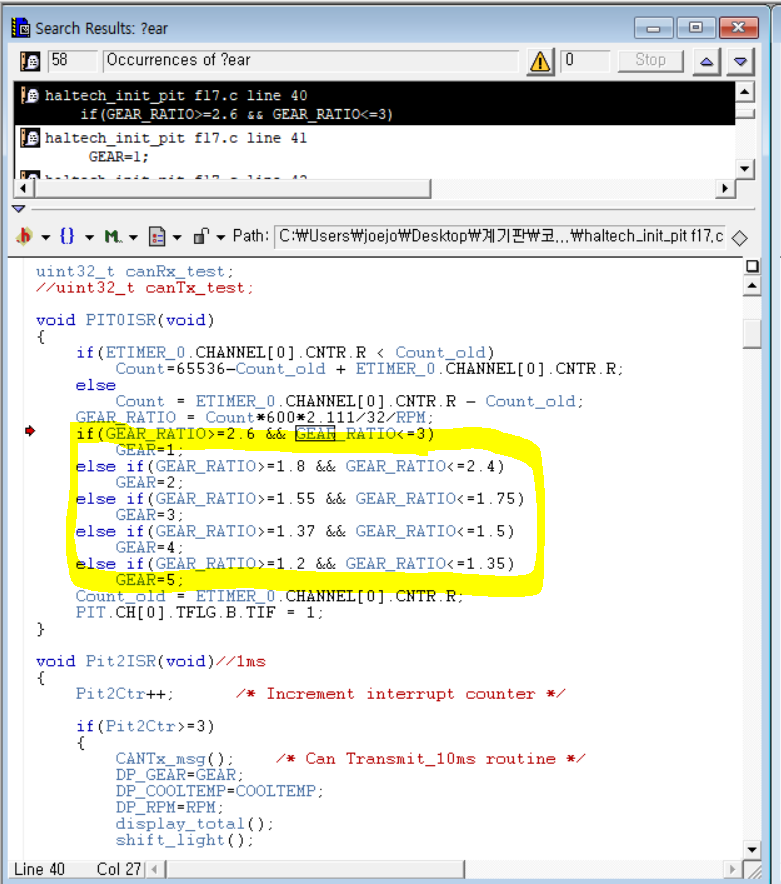Viewport: 781px width, 884px height.
Task: Toggle breakpoint marker at line 40
Action: point(30,432)
